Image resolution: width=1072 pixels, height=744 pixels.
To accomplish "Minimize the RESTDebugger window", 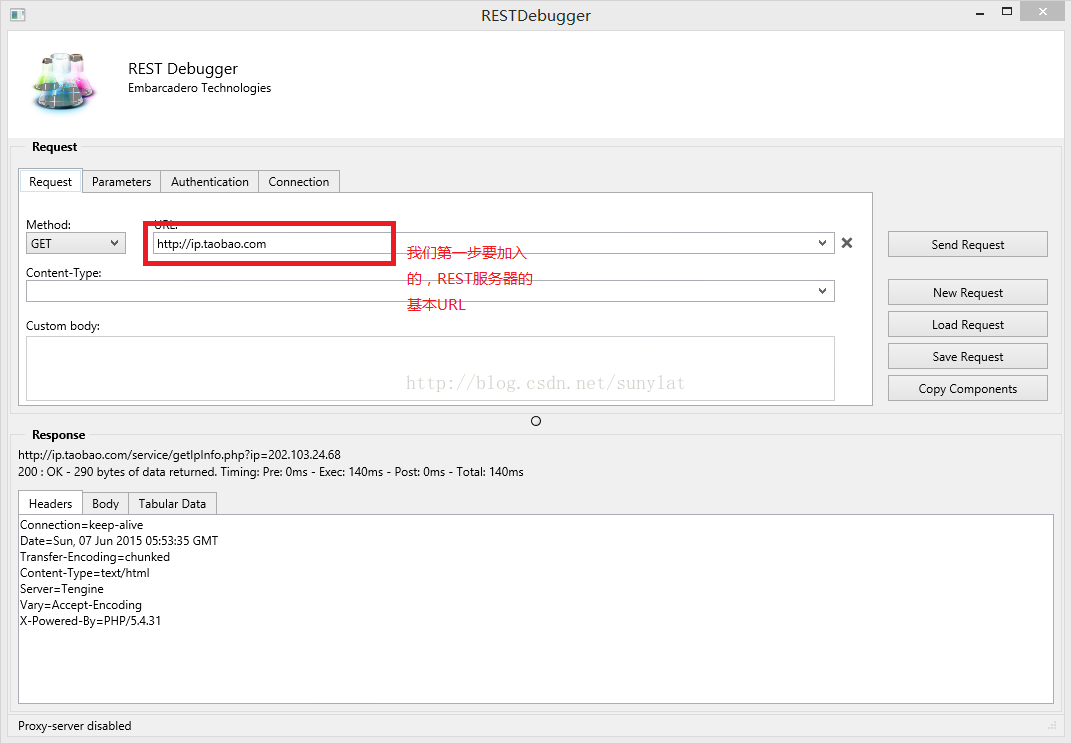I will pyautogui.click(x=980, y=12).
